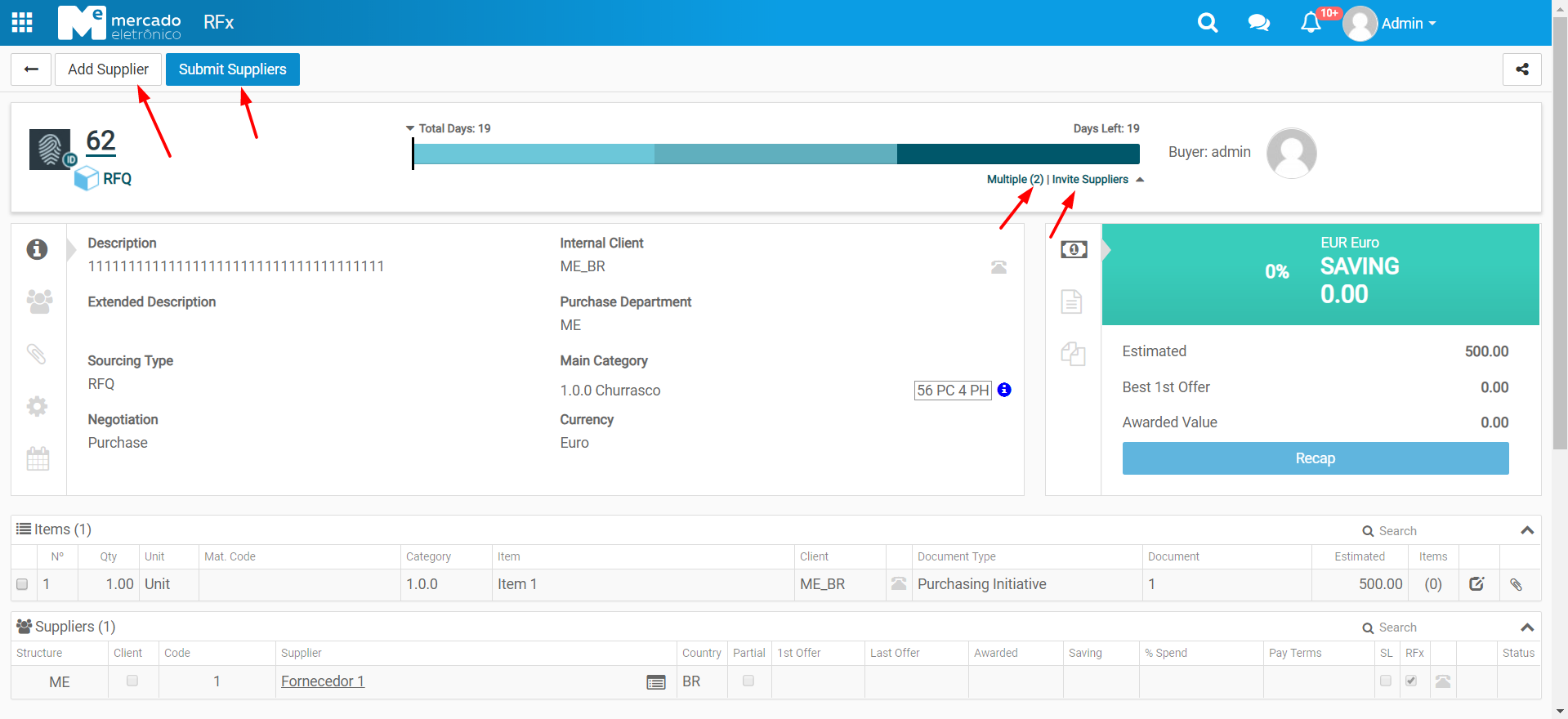The width and height of the screenshot is (1568, 719).
Task: Open the calendar sidebar tab
Action: [38, 458]
